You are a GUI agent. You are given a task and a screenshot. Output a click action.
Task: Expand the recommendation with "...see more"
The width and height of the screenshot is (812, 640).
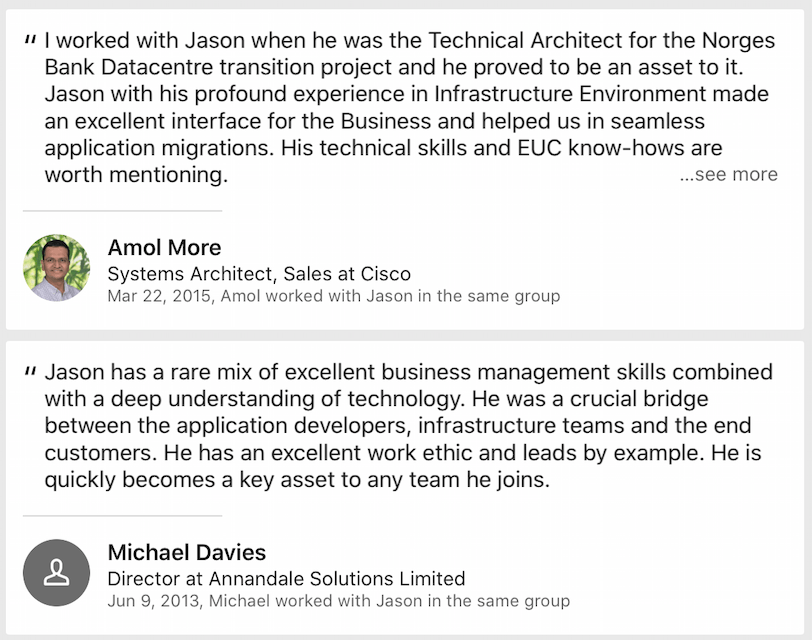[728, 174]
